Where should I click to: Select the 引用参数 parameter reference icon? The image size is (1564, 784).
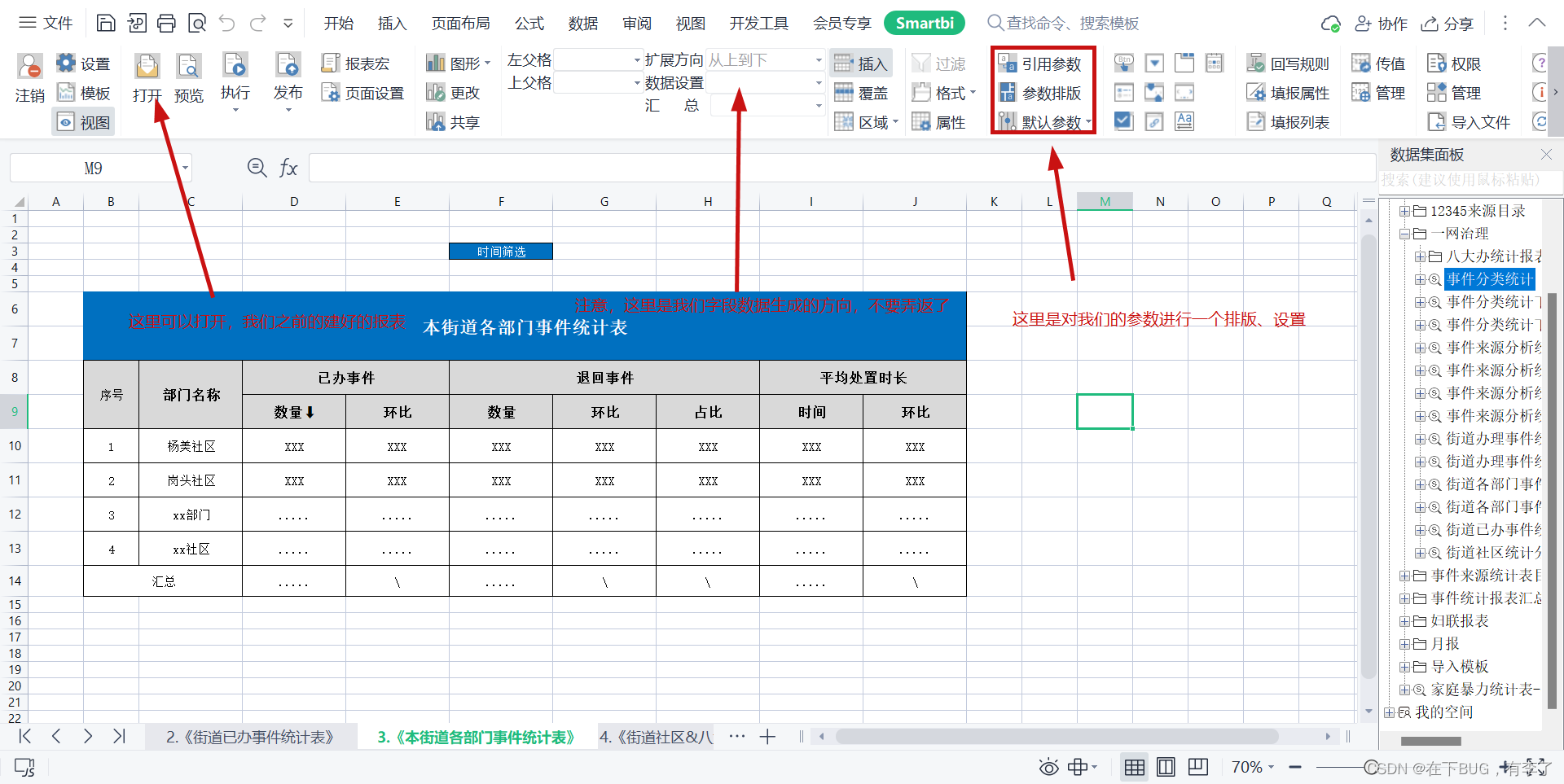tap(1041, 63)
